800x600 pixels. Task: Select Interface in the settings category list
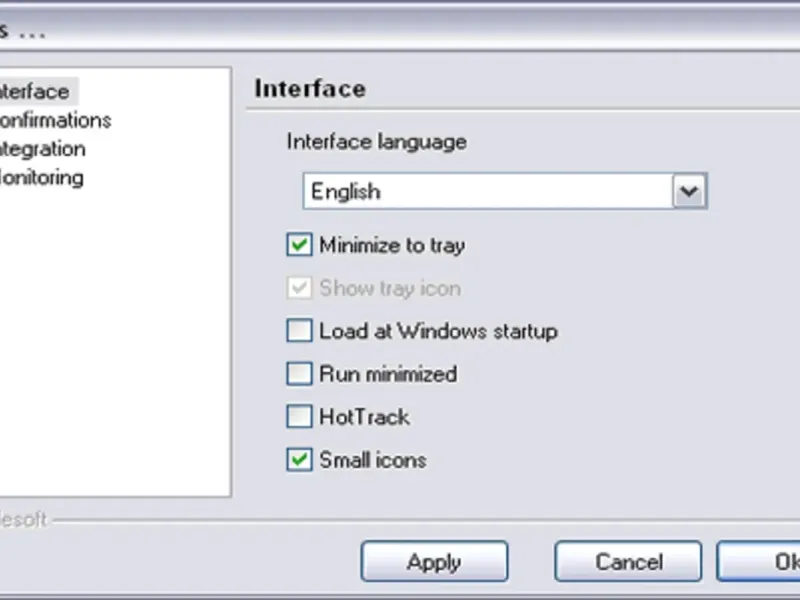pyautogui.click(x=35, y=92)
